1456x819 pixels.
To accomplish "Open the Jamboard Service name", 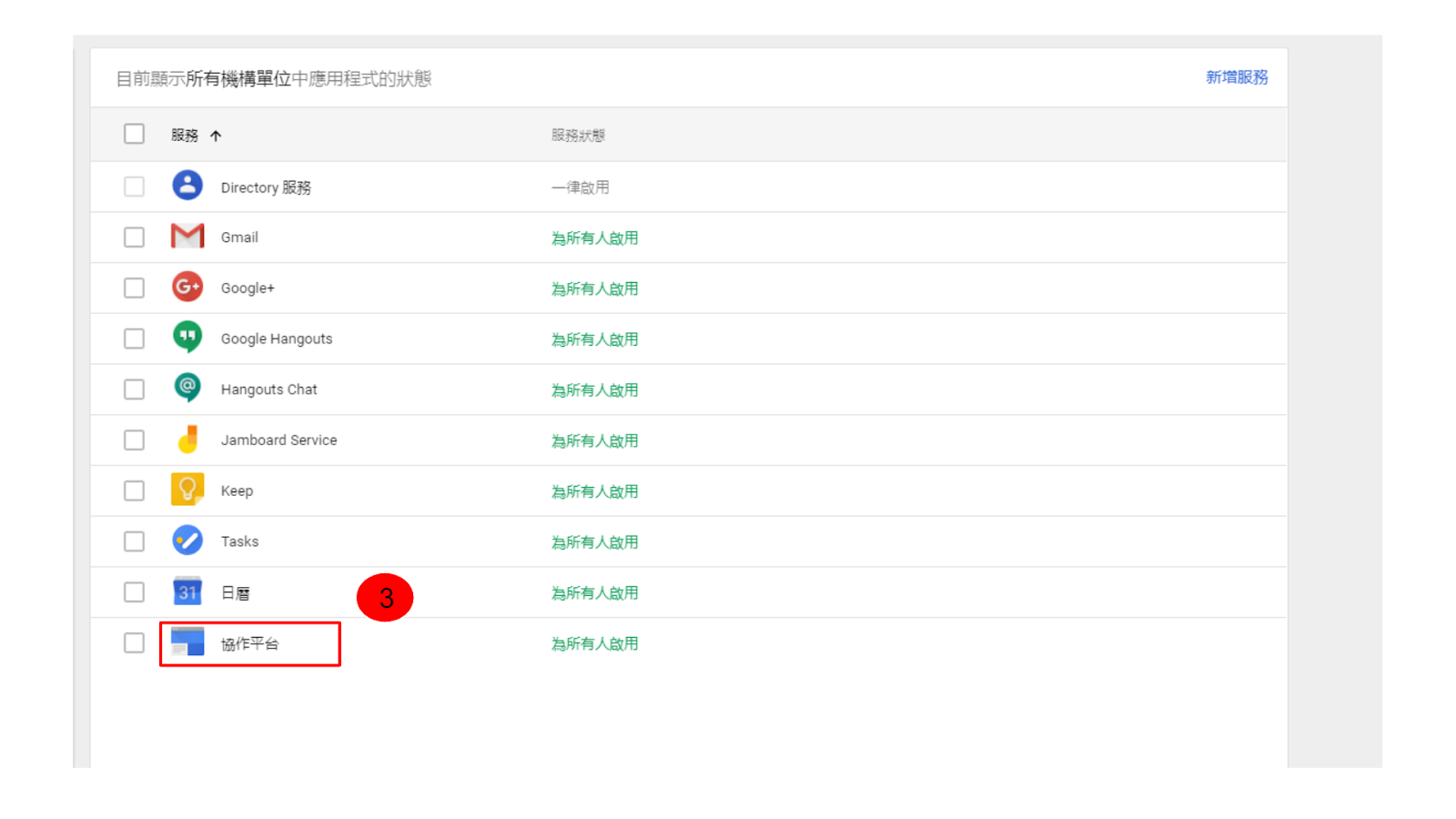I will click(x=278, y=440).
